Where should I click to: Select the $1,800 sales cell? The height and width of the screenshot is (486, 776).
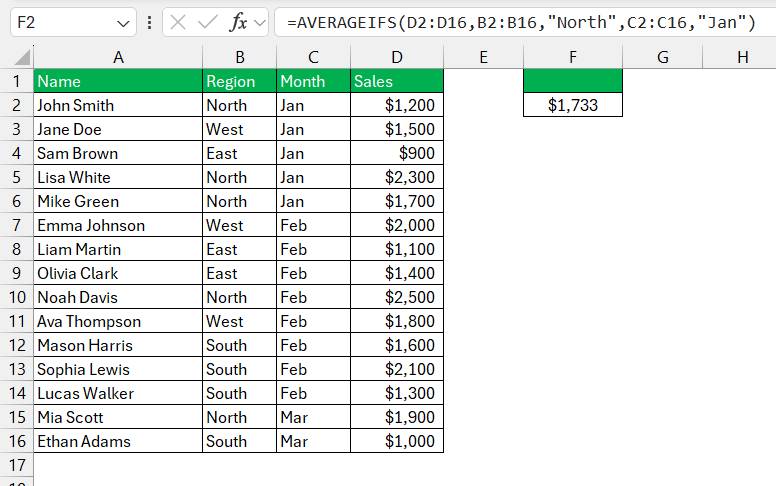397,321
